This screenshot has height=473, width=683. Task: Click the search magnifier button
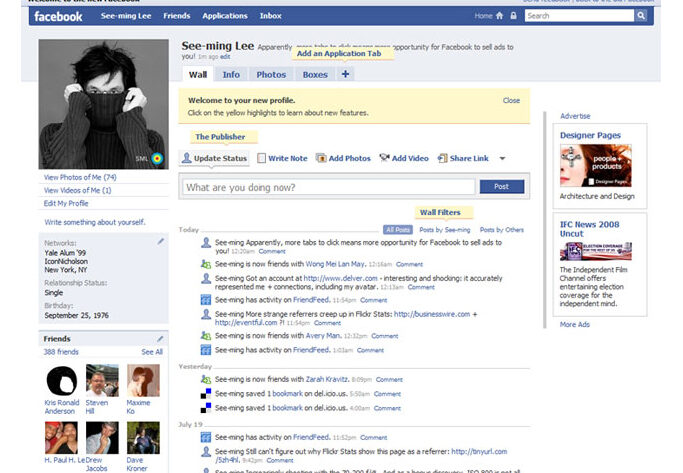[x=640, y=16]
